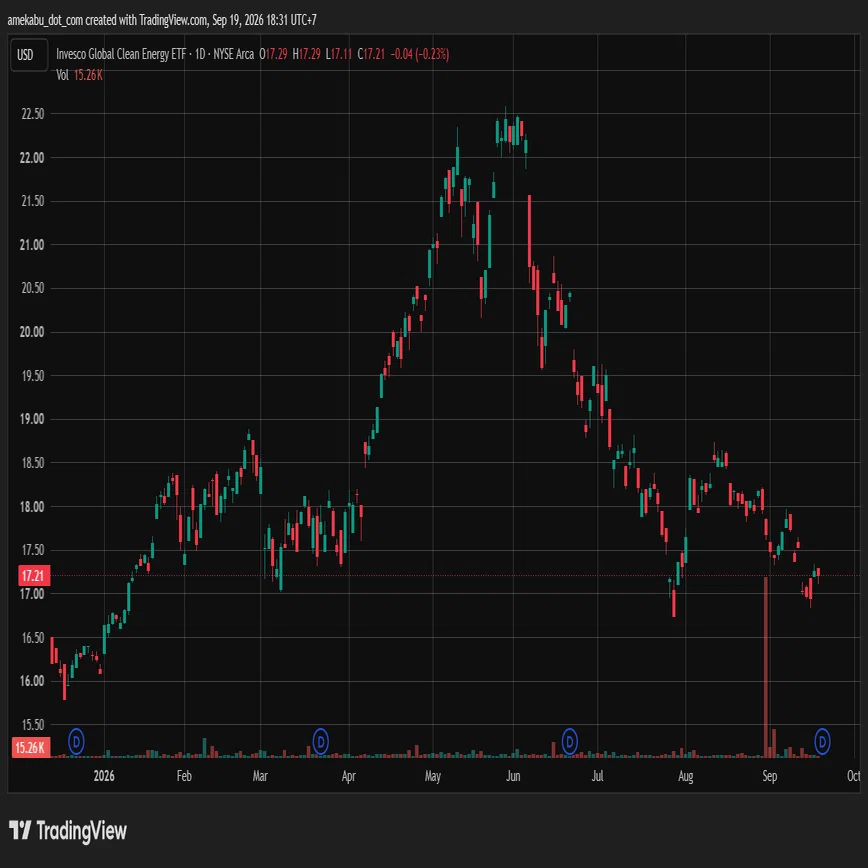This screenshot has height=868, width=868.
Task: Select the 2026 label on time axis
Action: click(x=104, y=776)
